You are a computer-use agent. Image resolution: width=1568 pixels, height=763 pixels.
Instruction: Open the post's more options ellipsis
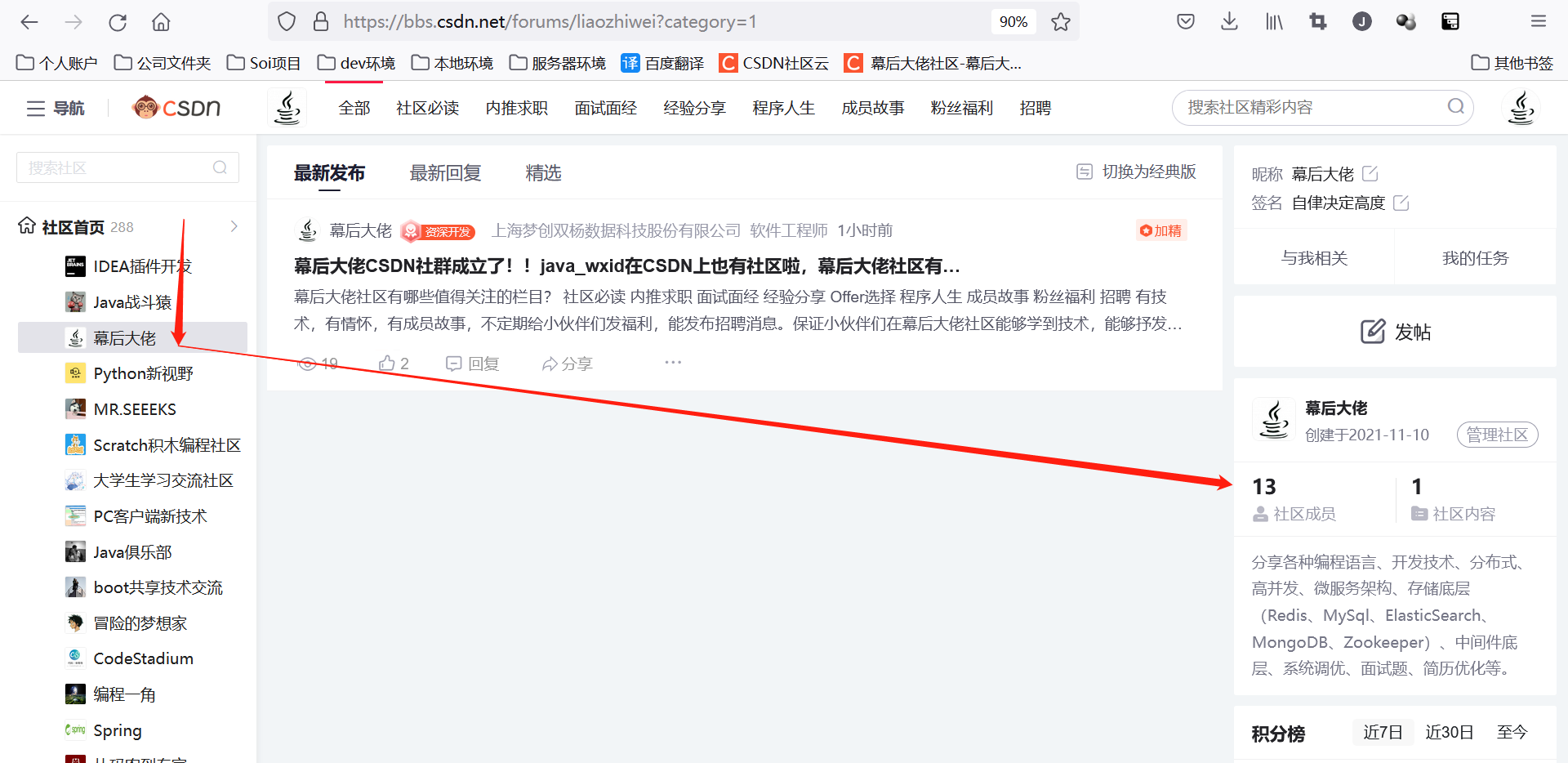[x=672, y=363]
